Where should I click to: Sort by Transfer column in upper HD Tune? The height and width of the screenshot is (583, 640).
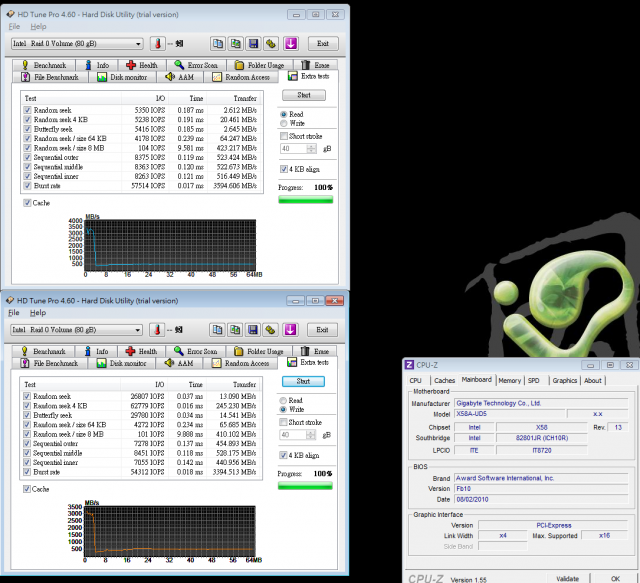click(233, 98)
